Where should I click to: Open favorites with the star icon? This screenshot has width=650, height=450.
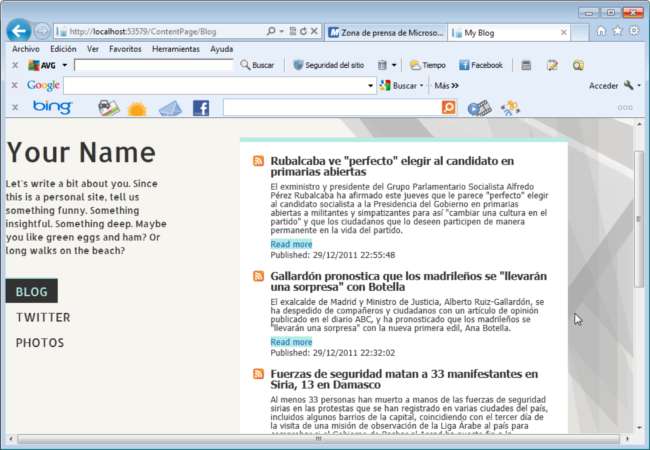[618, 31]
